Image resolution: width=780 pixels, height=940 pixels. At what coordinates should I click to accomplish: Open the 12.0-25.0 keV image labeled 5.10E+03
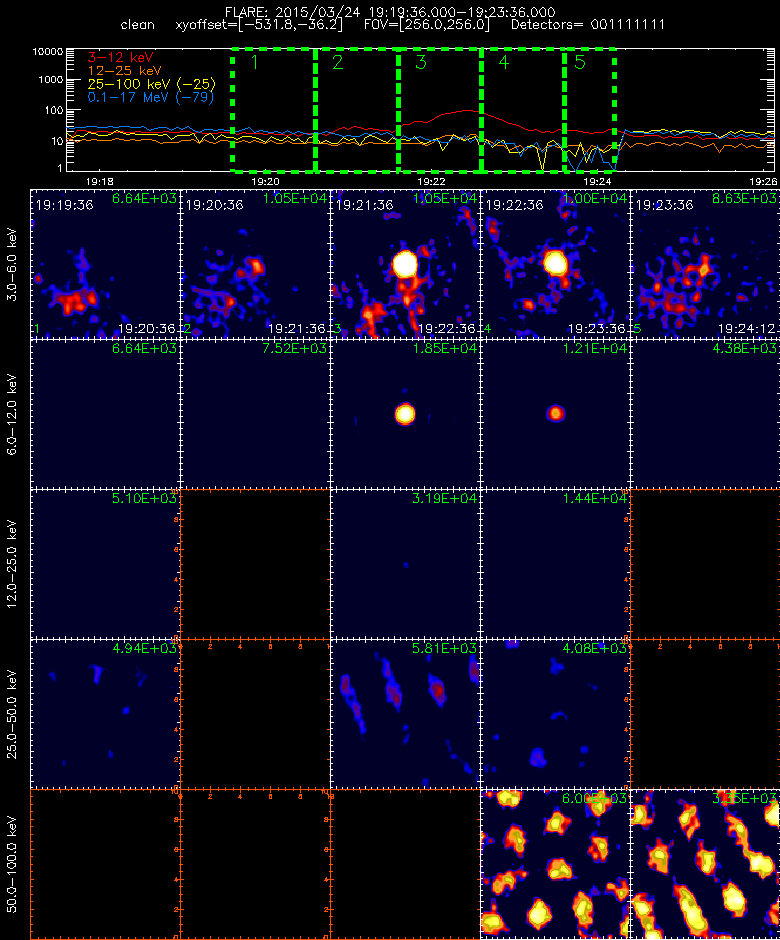[106, 564]
